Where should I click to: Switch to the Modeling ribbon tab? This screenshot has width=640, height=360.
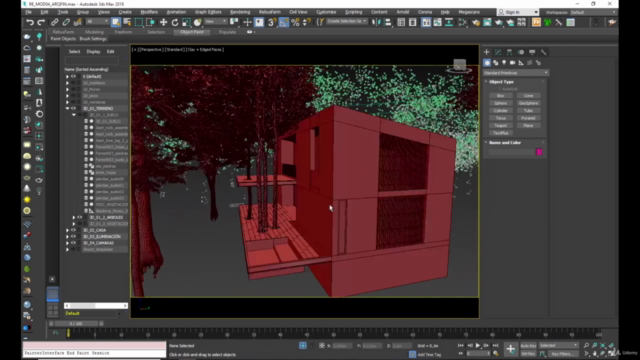coord(94,32)
